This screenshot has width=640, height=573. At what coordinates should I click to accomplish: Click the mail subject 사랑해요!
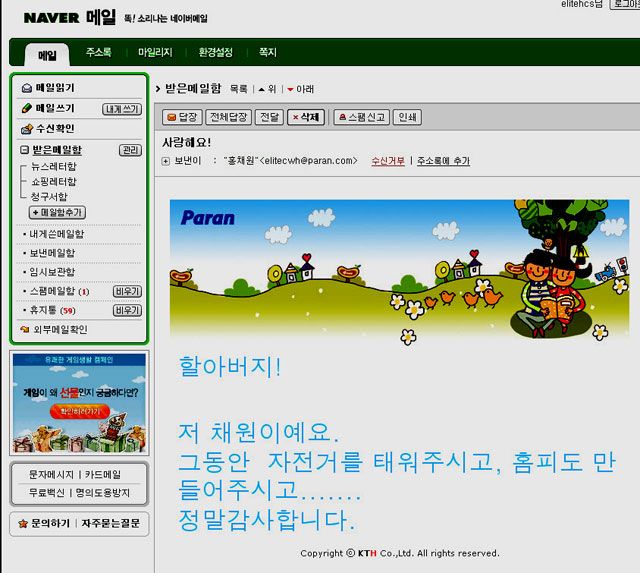click(x=187, y=142)
